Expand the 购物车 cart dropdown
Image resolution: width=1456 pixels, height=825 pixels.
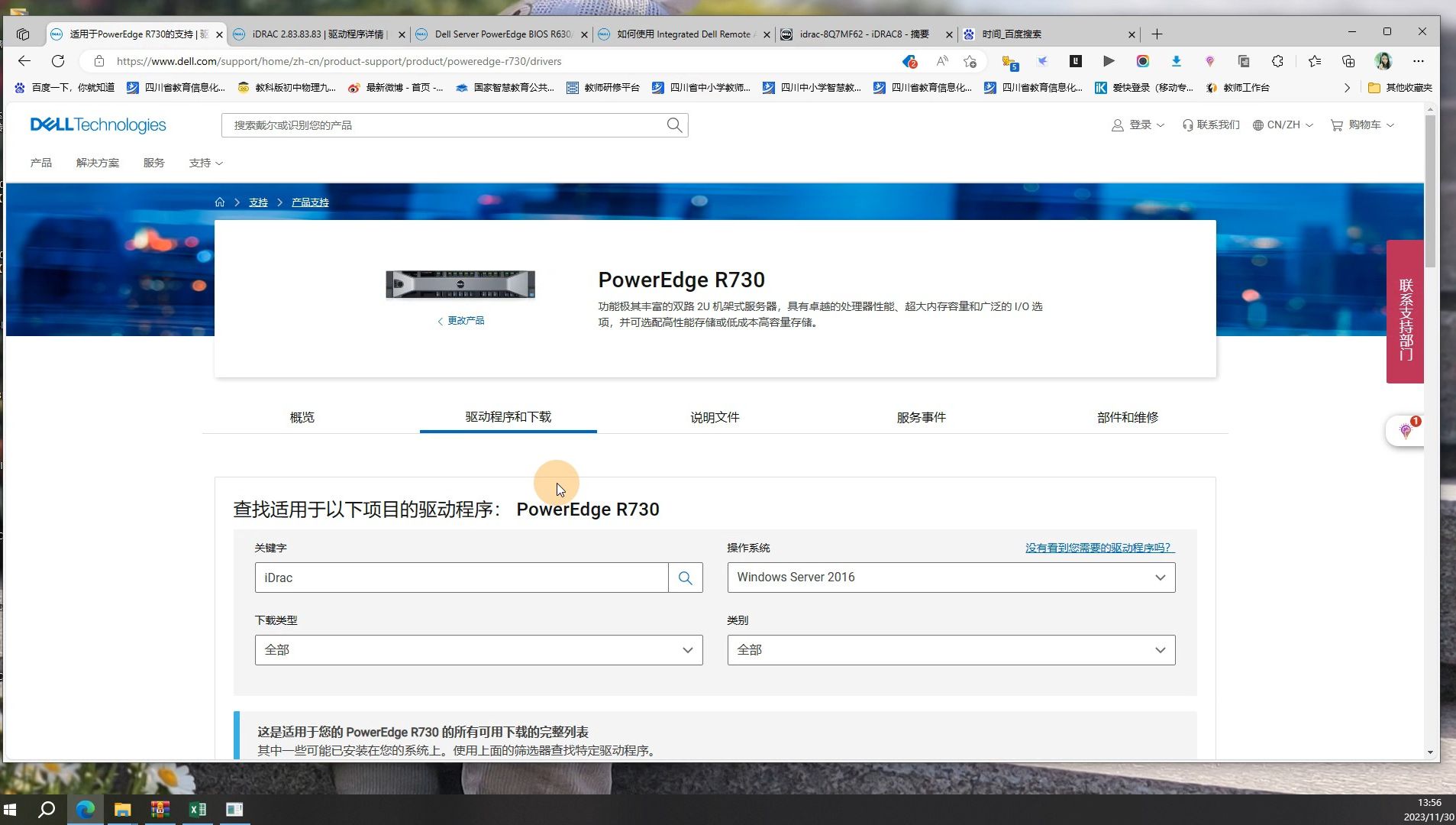(1362, 125)
